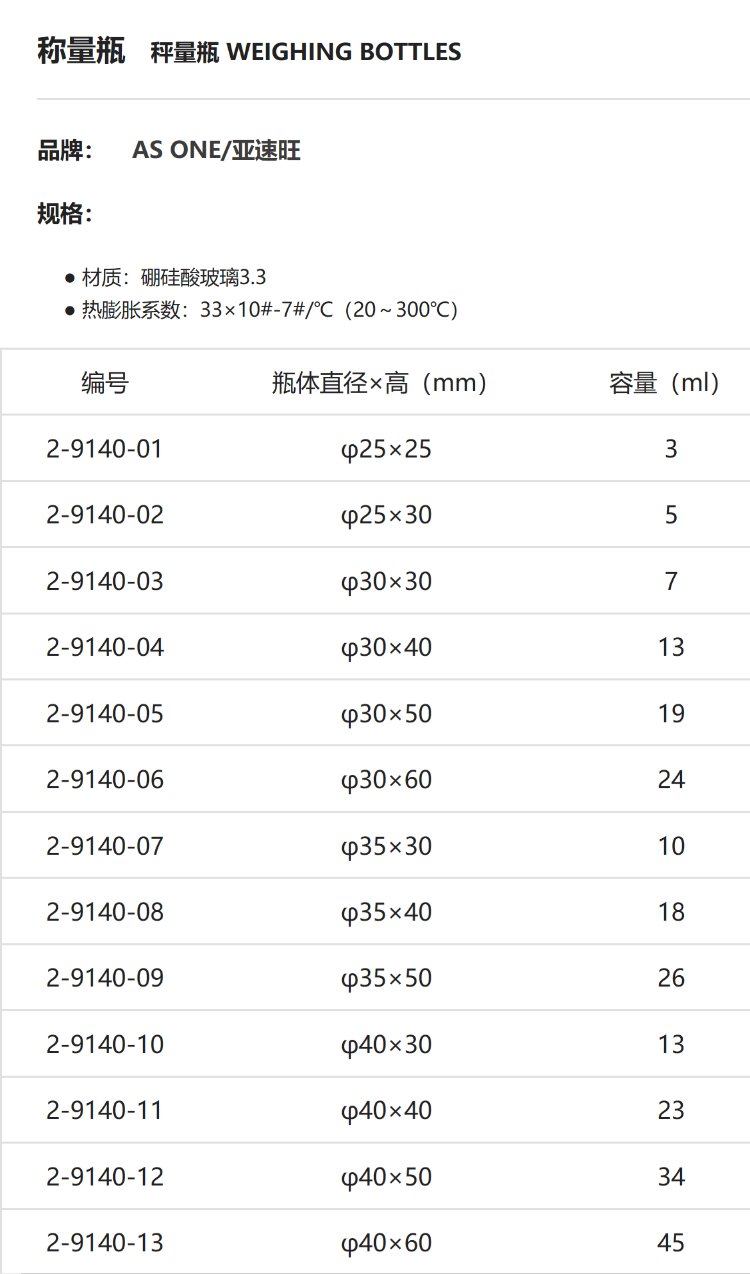Click the φ40×50 dimension cell
Viewport: 750px width, 1274px height.
(x=386, y=1176)
